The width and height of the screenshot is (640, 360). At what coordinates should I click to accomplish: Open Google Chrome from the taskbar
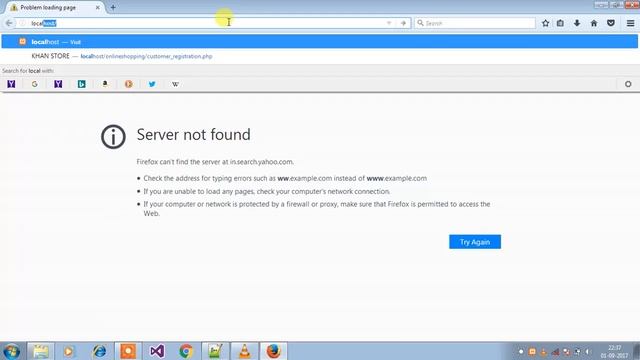(x=186, y=351)
